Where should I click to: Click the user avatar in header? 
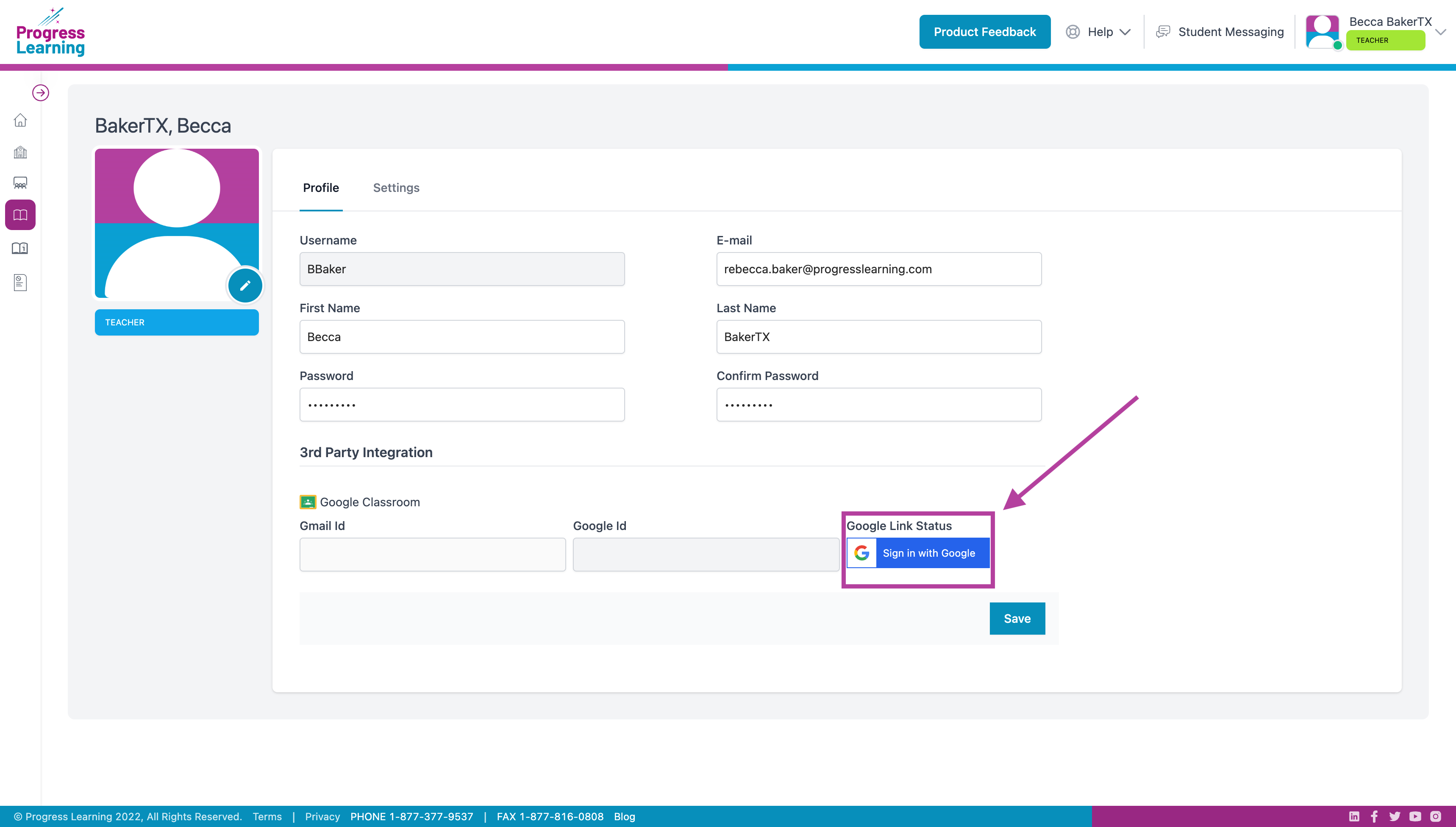click(1323, 32)
